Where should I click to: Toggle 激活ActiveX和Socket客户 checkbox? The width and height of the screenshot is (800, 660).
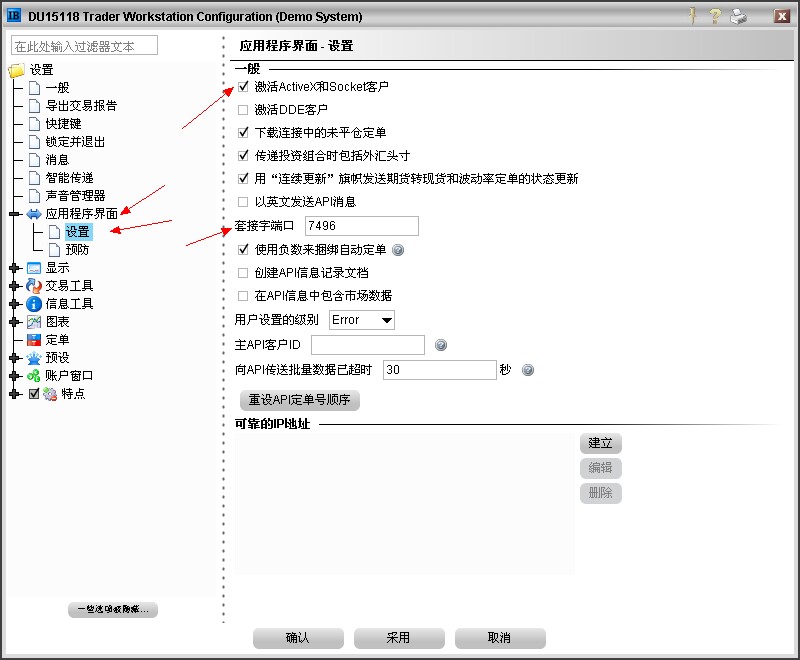[243, 87]
